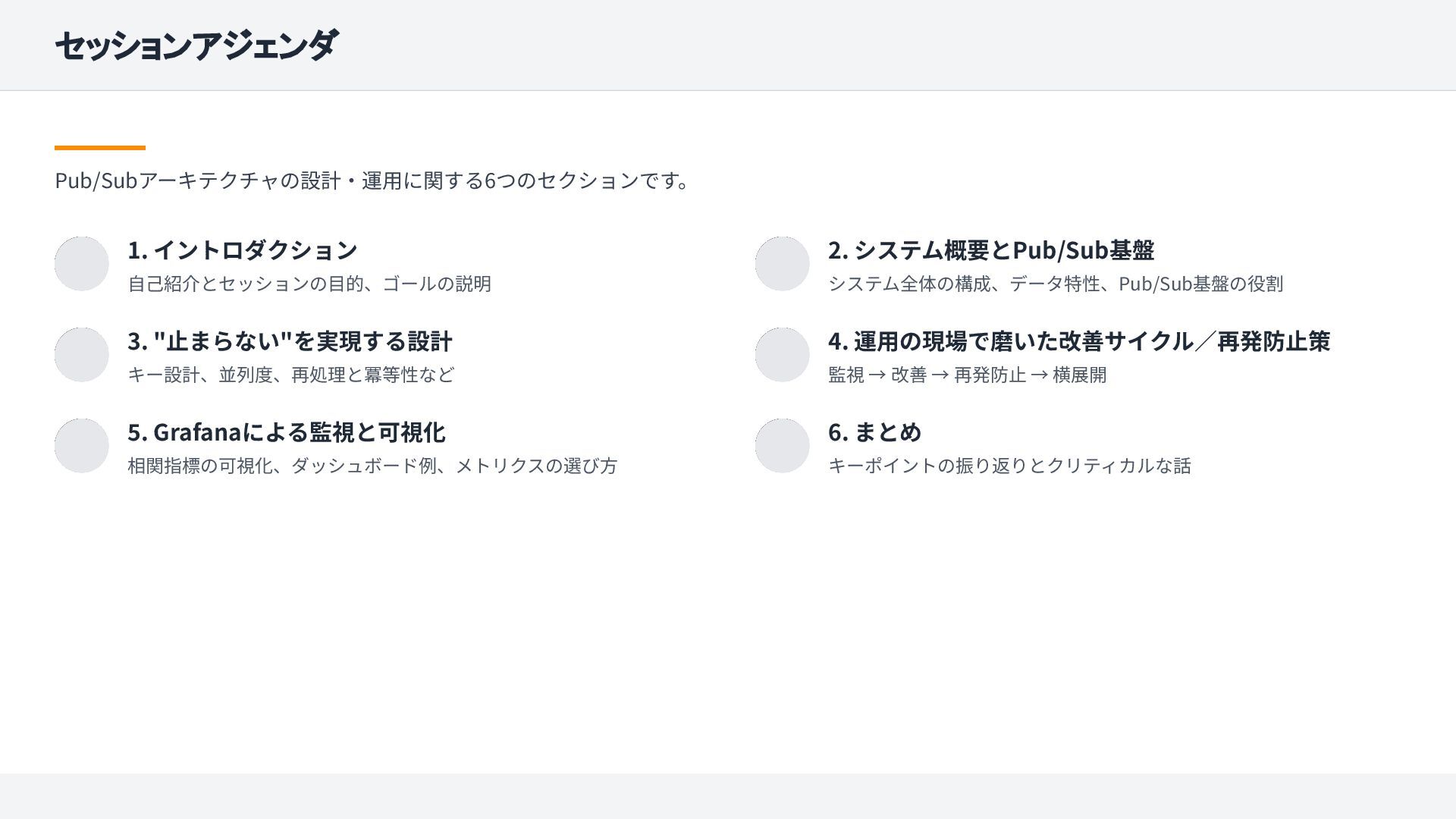Select the 6. まとめ heading
The height and width of the screenshot is (819, 1456).
(874, 431)
